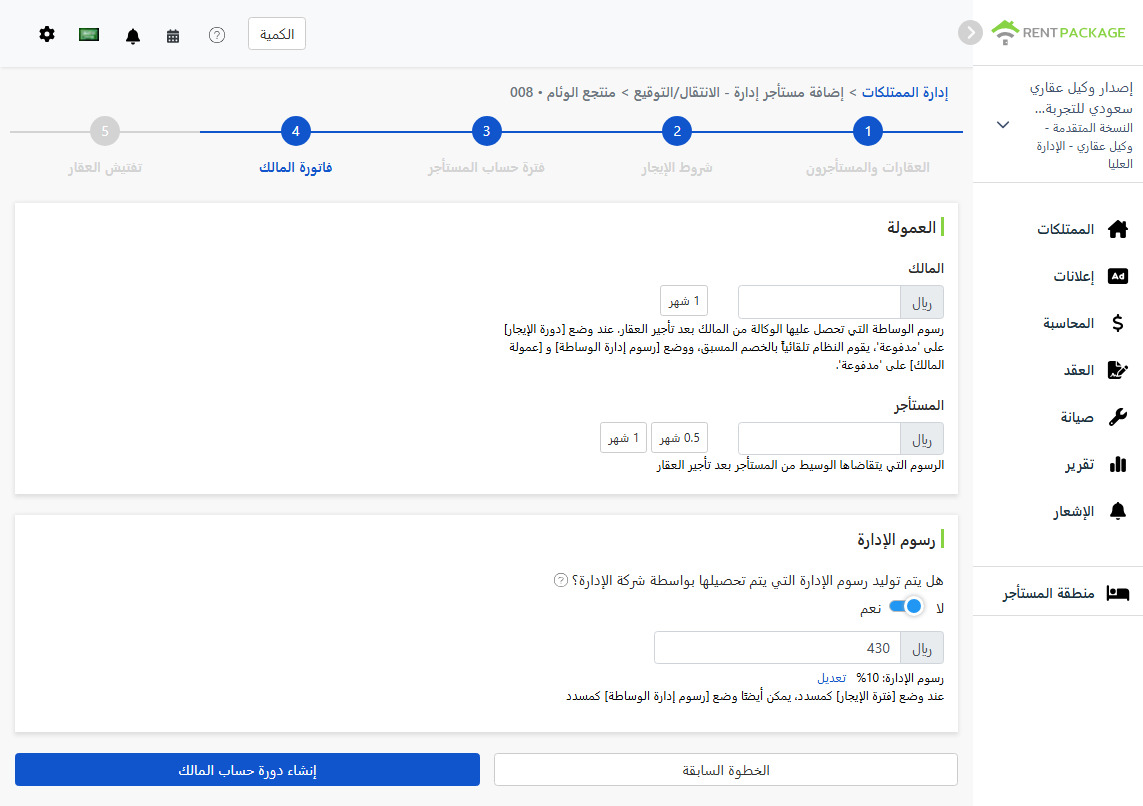Image resolution: width=1143 pixels, height=806 pixels.
Task: Click the العمولة section heading
Action: 911,227
